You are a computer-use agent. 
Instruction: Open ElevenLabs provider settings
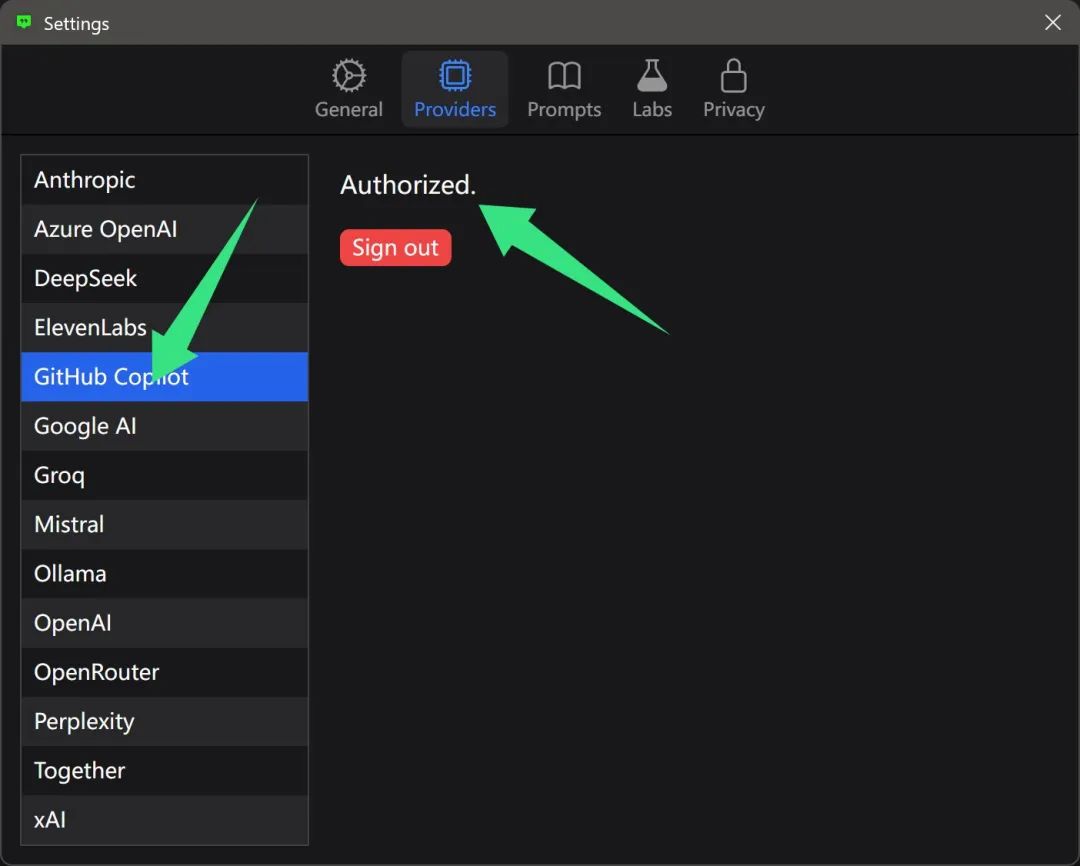coord(165,328)
